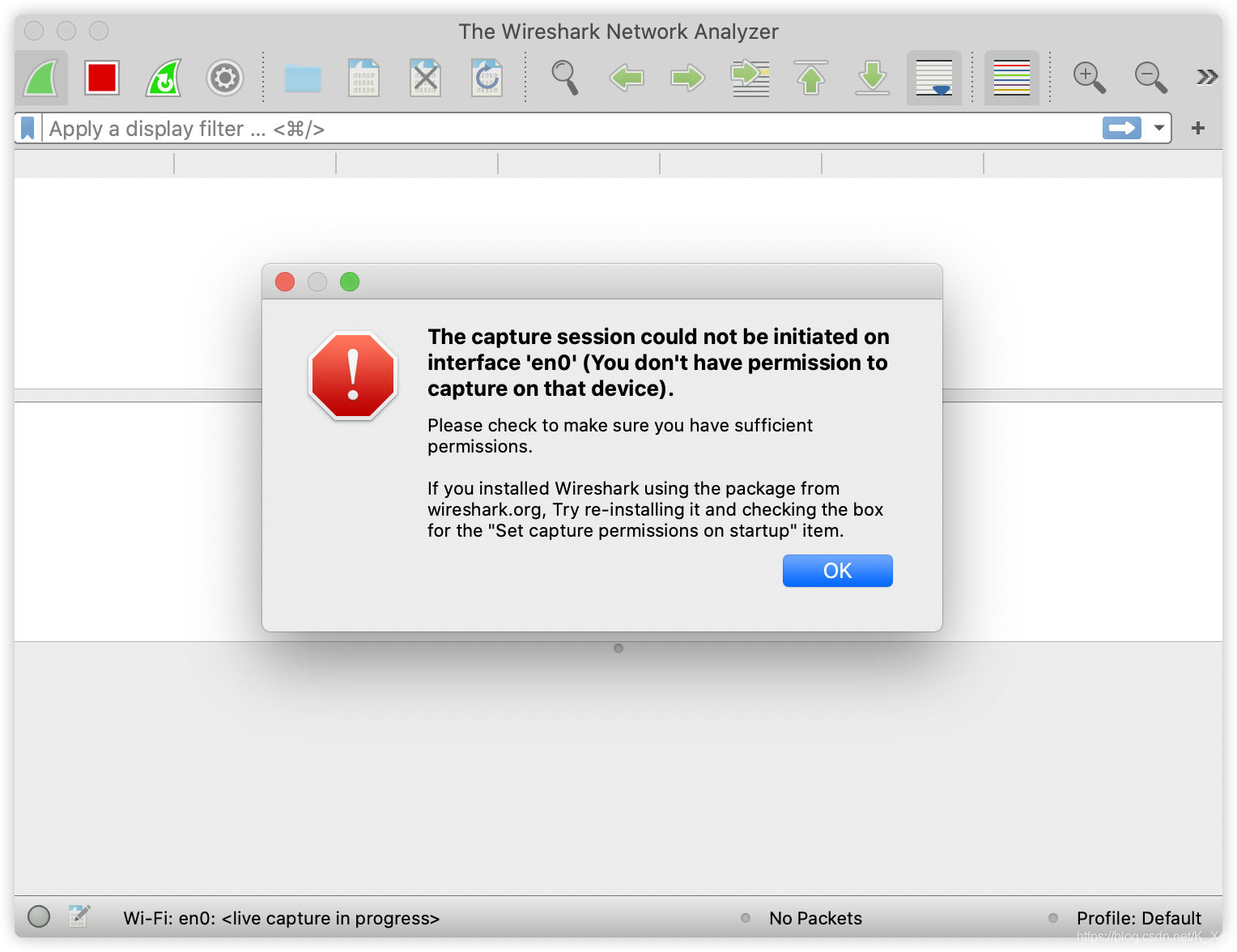The height and width of the screenshot is (952, 1237).
Task: Start capturing packets with shark fin icon
Action: click(40, 78)
